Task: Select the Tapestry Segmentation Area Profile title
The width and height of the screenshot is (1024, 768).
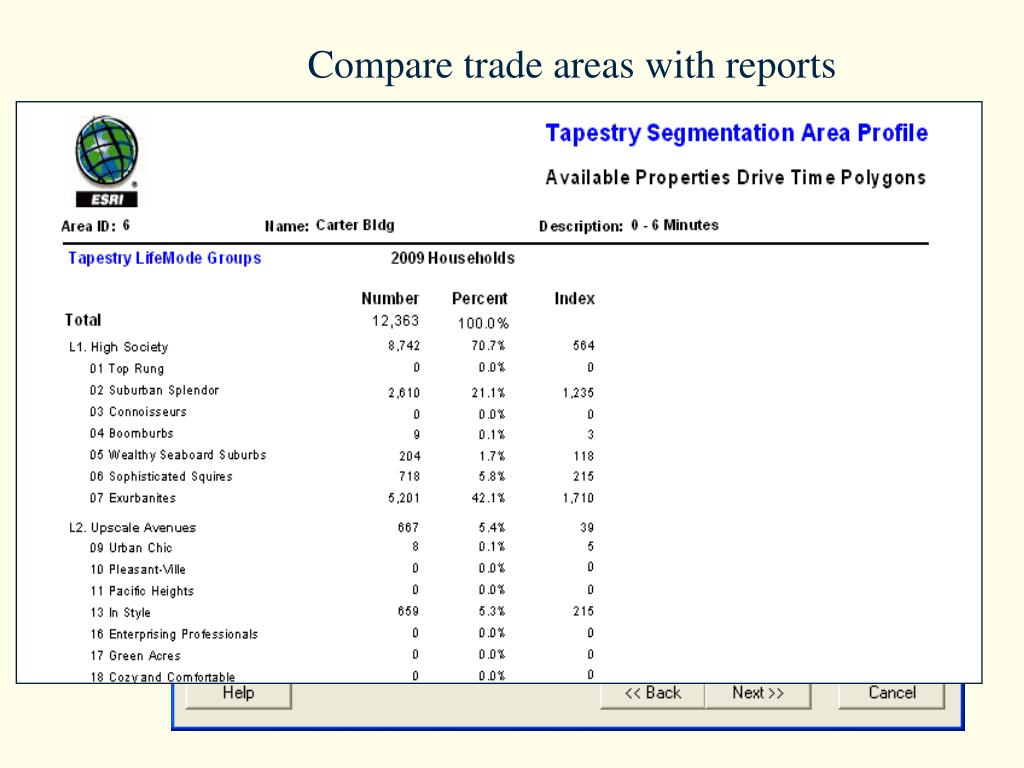Action: (x=737, y=133)
